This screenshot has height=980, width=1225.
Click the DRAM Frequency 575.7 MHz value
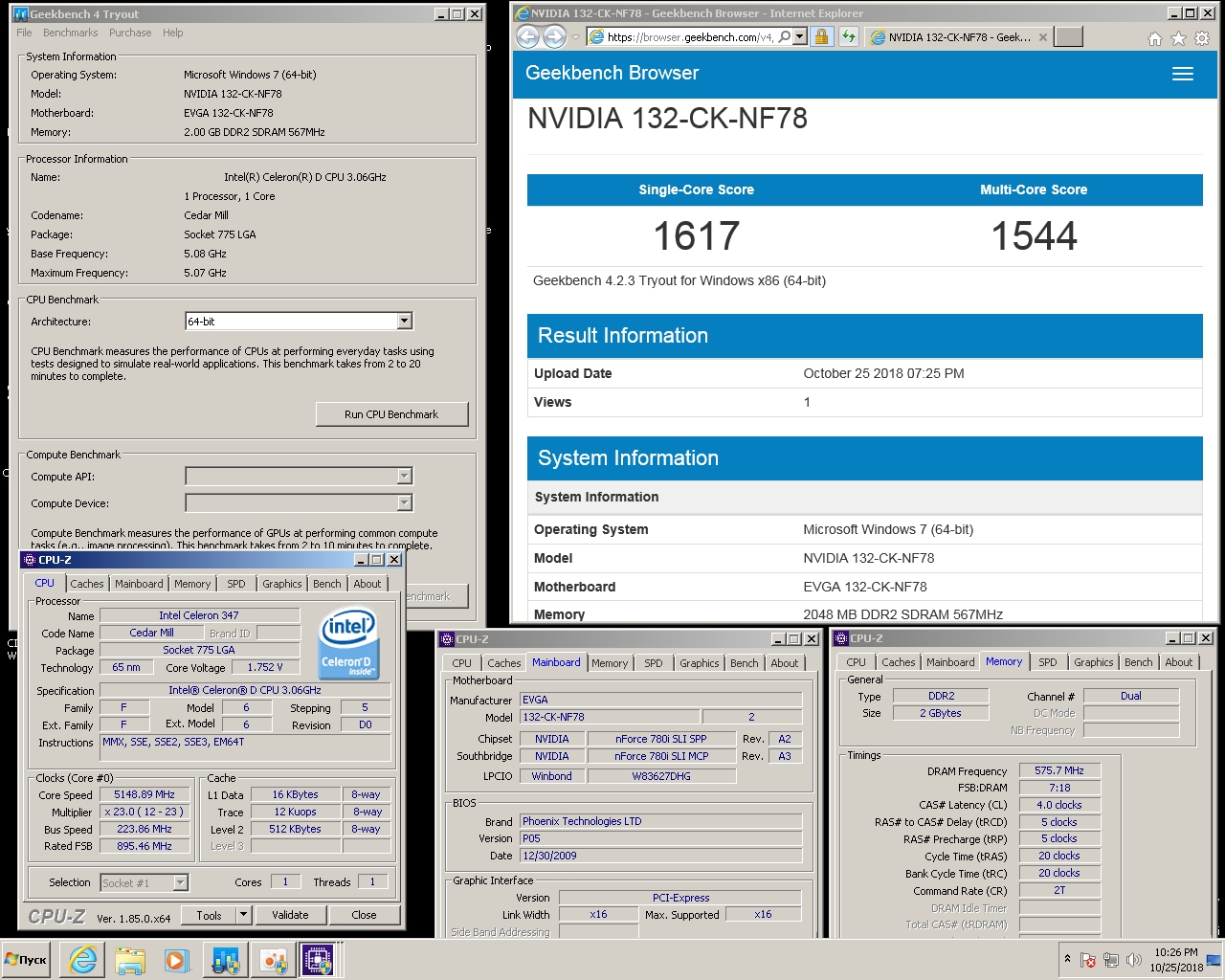tap(1059, 770)
